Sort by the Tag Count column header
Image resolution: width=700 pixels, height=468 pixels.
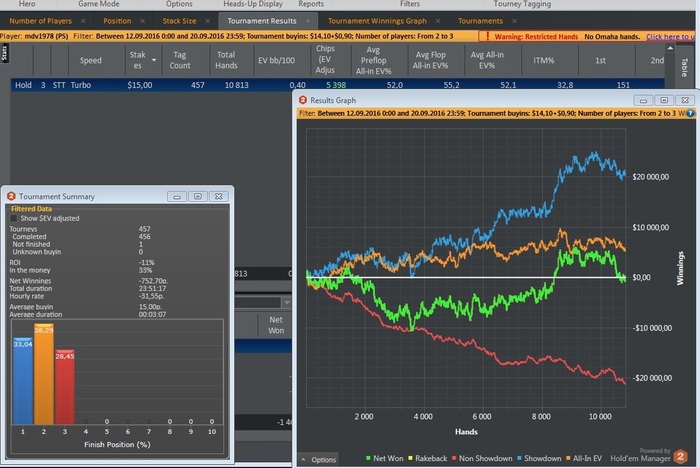coord(179,60)
